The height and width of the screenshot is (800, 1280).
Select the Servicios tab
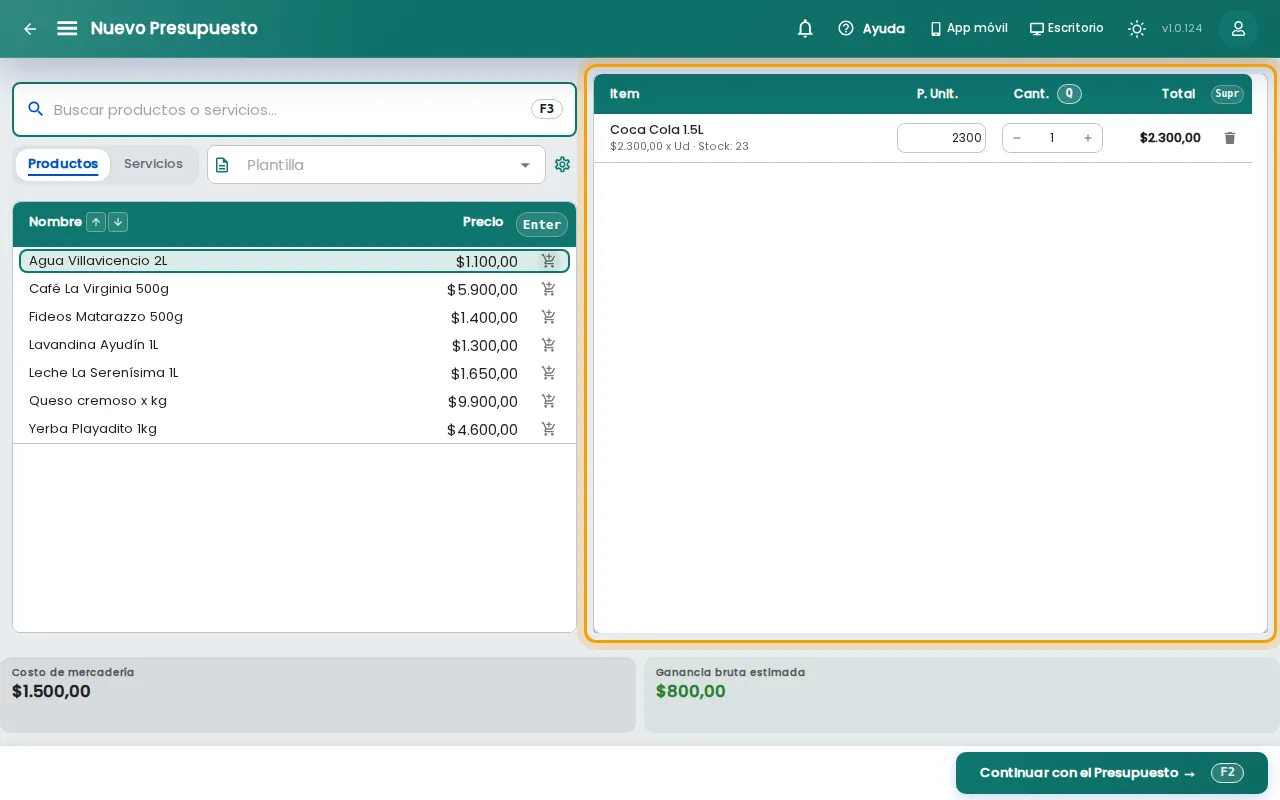tap(153, 164)
